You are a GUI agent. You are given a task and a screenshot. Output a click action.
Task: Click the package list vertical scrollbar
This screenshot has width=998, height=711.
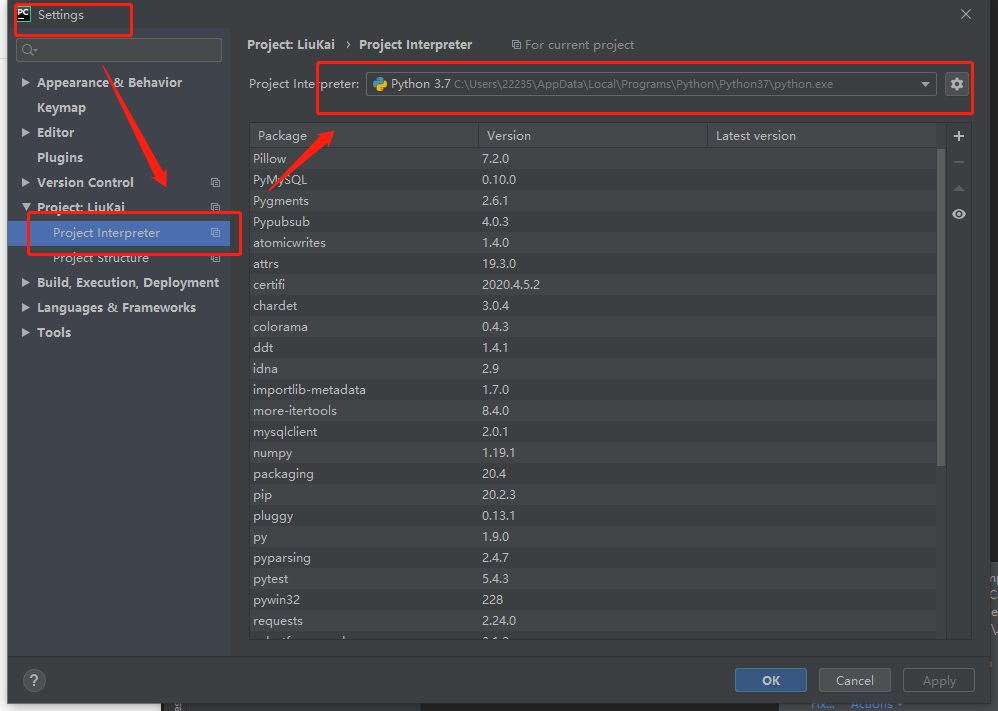tap(941, 307)
